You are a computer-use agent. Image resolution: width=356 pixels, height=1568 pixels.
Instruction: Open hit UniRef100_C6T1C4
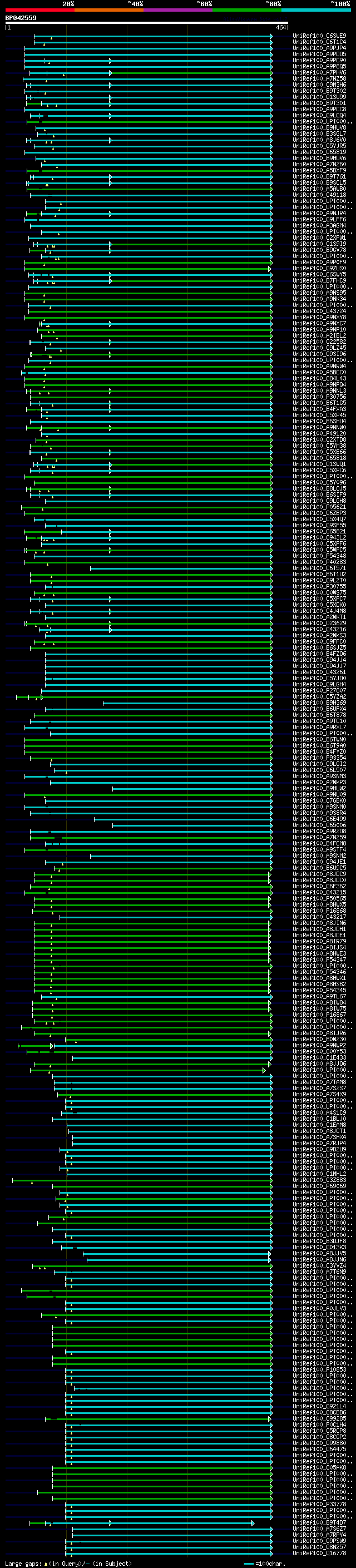(x=319, y=42)
